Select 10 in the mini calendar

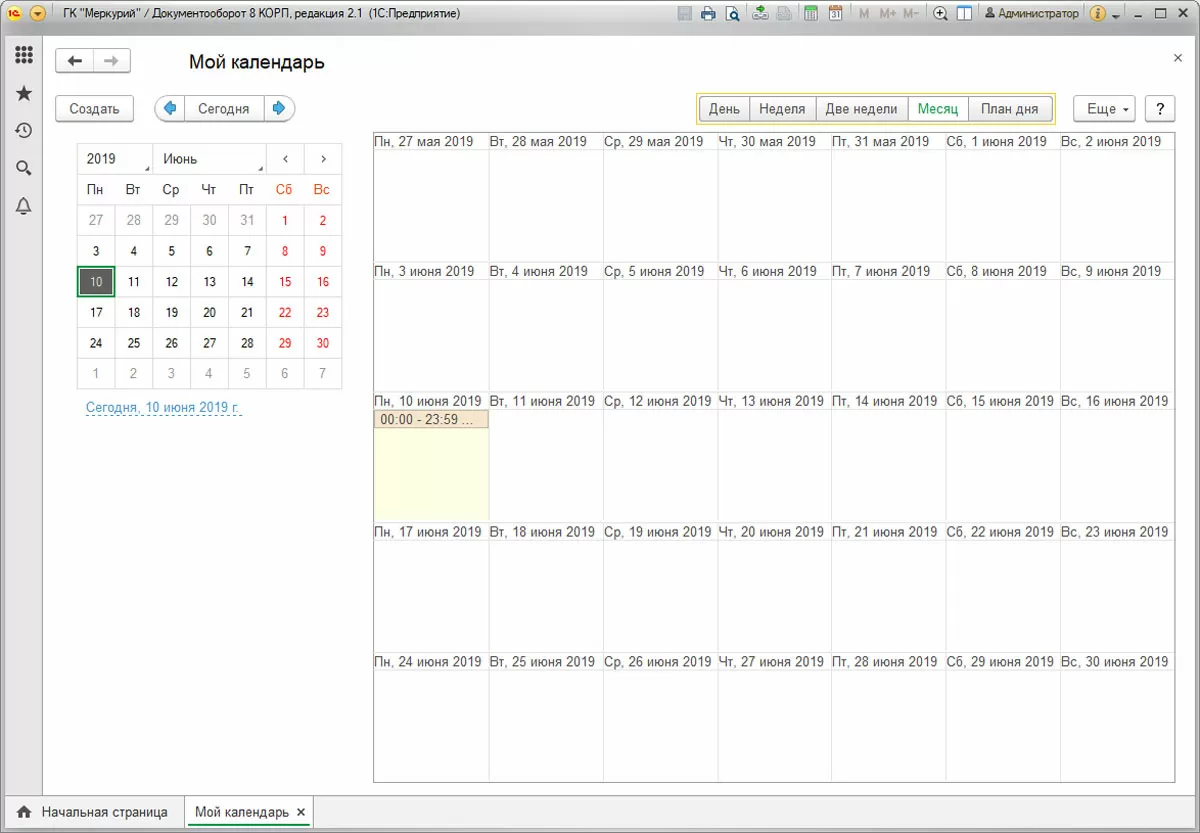[96, 282]
